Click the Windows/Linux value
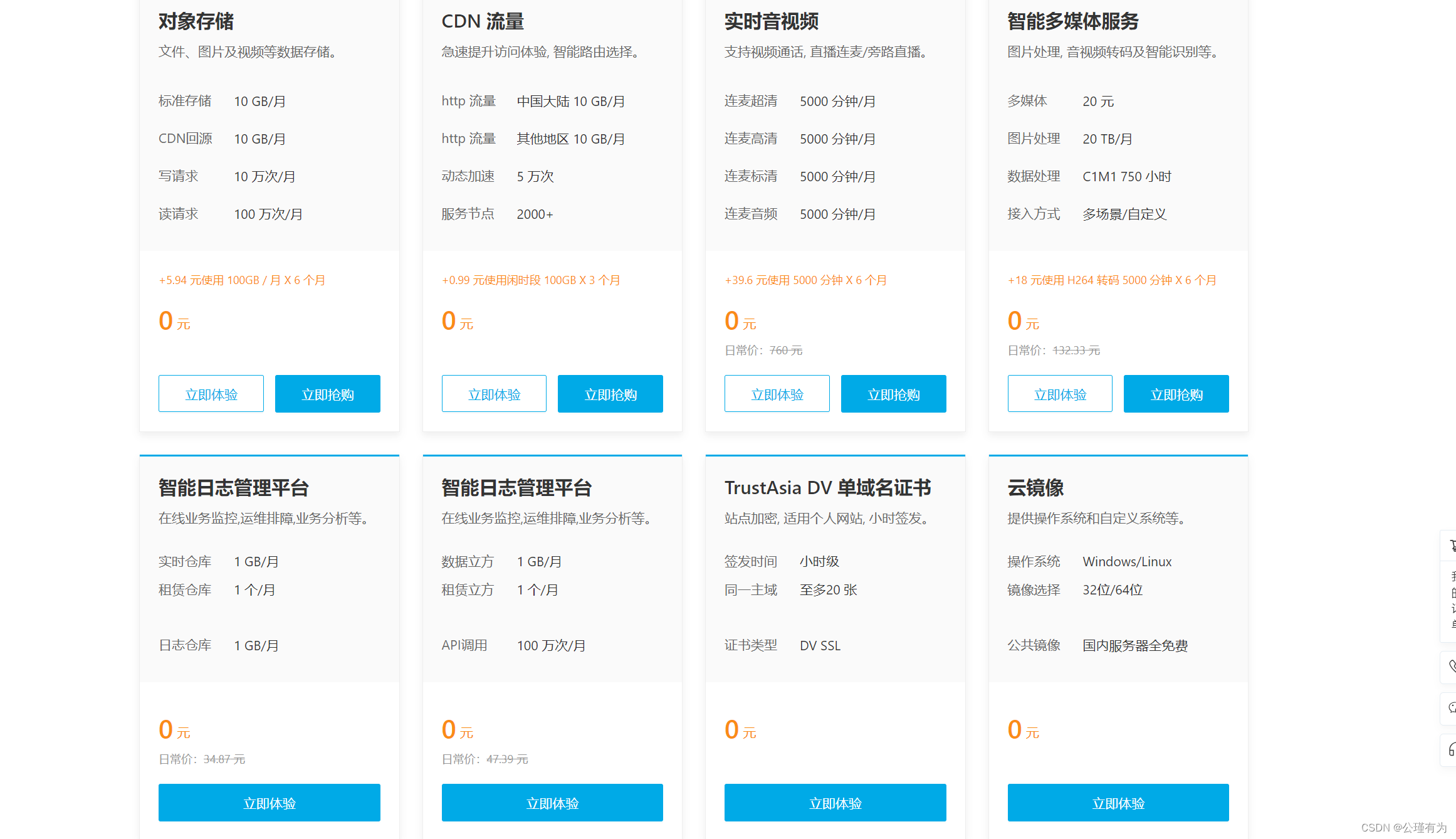This screenshot has height=839, width=1456. (1127, 561)
